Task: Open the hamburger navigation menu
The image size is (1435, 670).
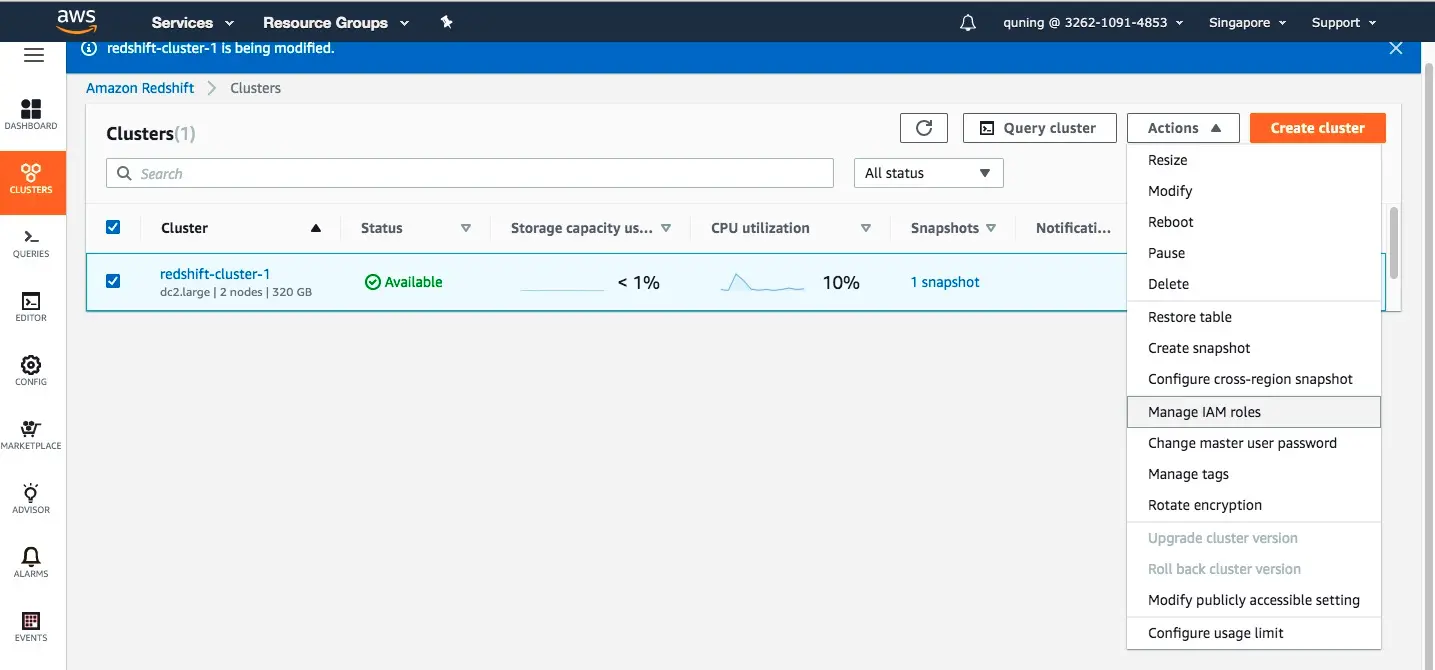Action: coord(33,56)
